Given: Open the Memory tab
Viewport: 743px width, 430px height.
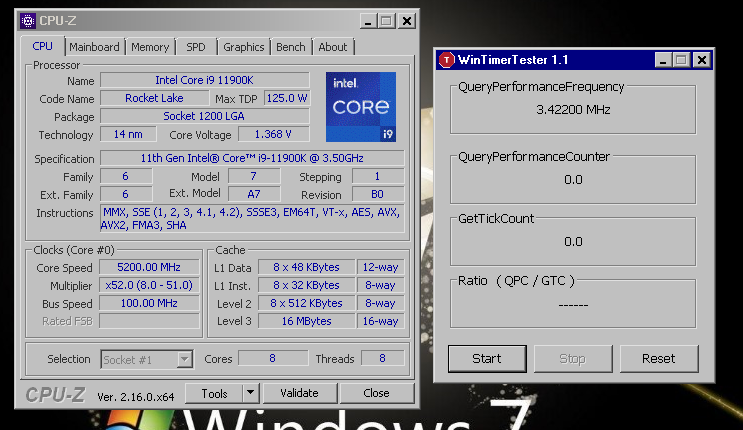Looking at the screenshot, I should [150, 47].
